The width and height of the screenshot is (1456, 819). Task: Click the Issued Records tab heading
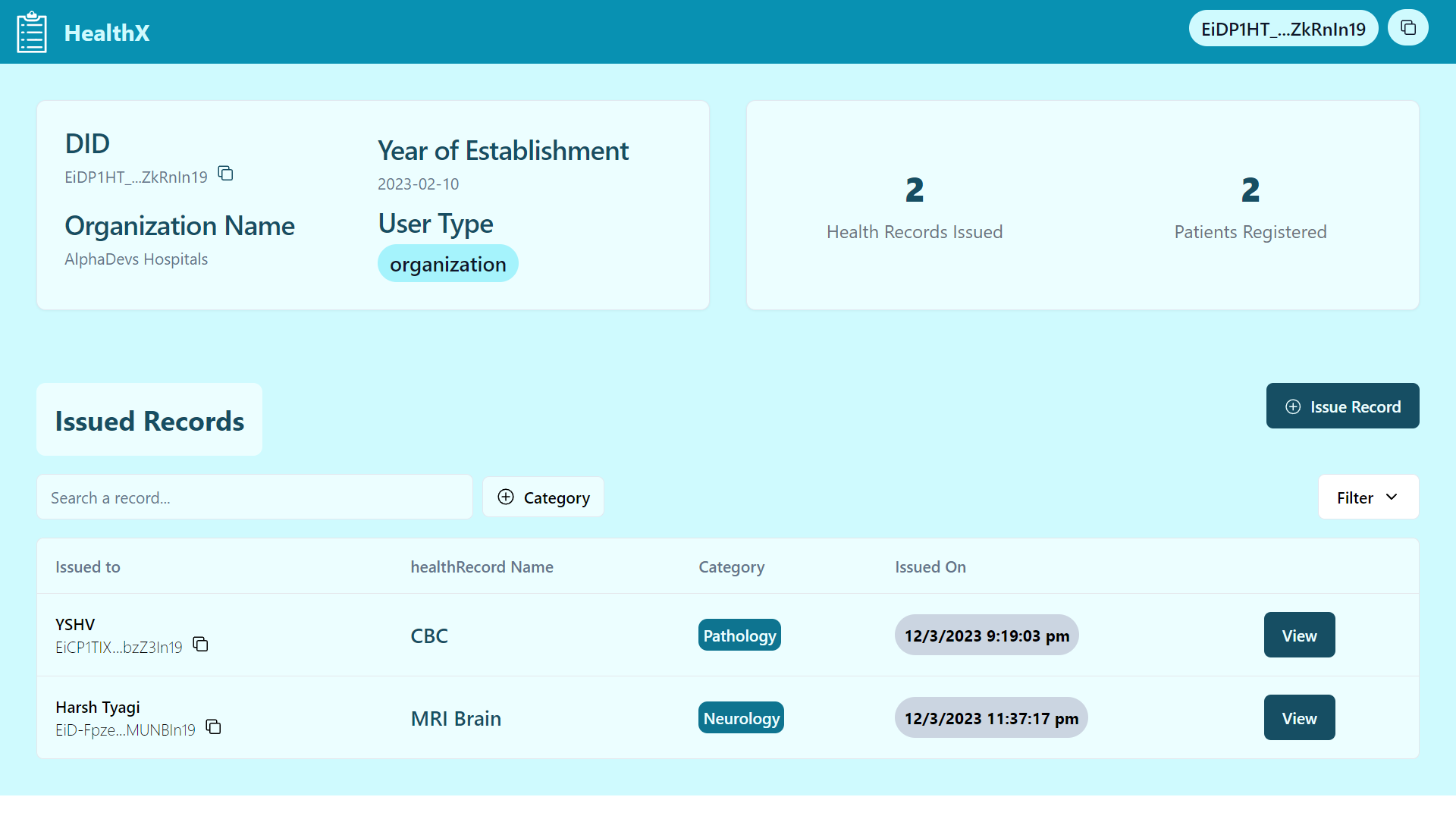point(149,421)
